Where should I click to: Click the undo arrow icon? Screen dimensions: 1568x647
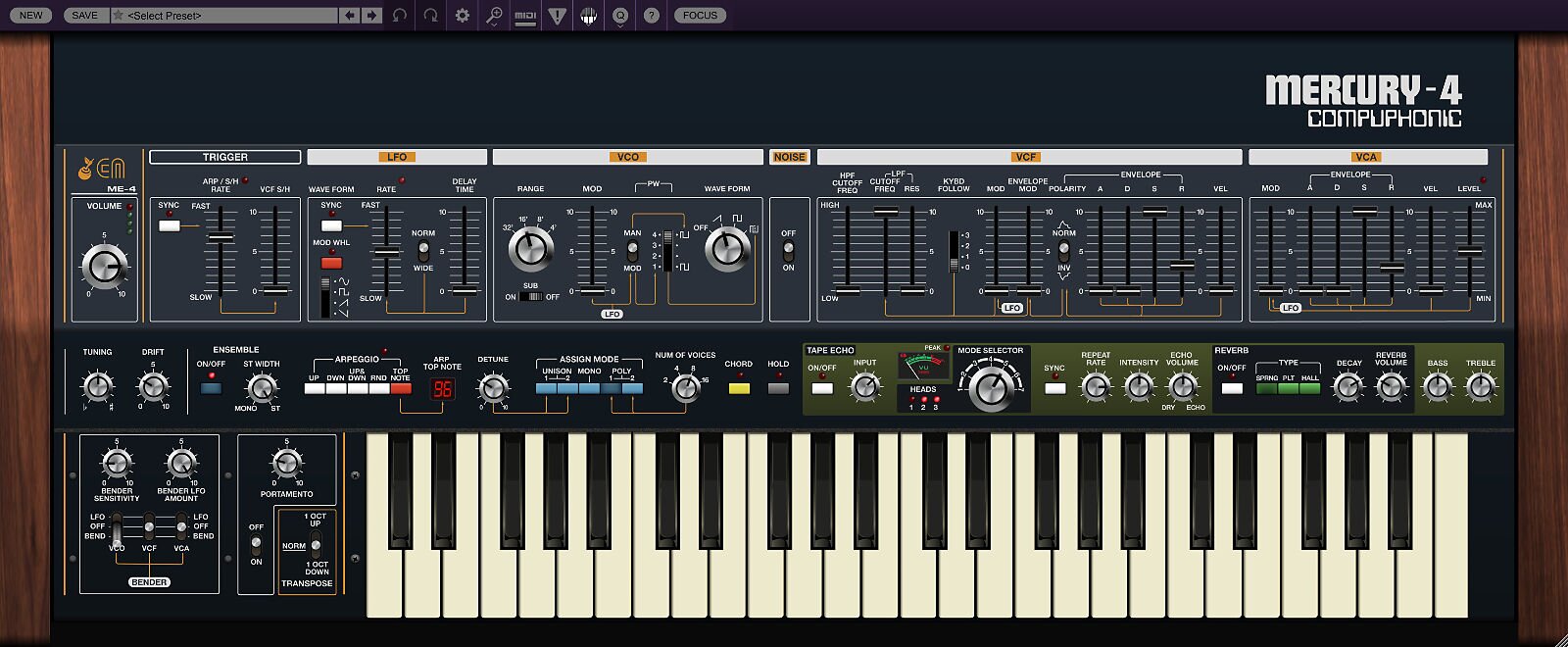coord(399,16)
